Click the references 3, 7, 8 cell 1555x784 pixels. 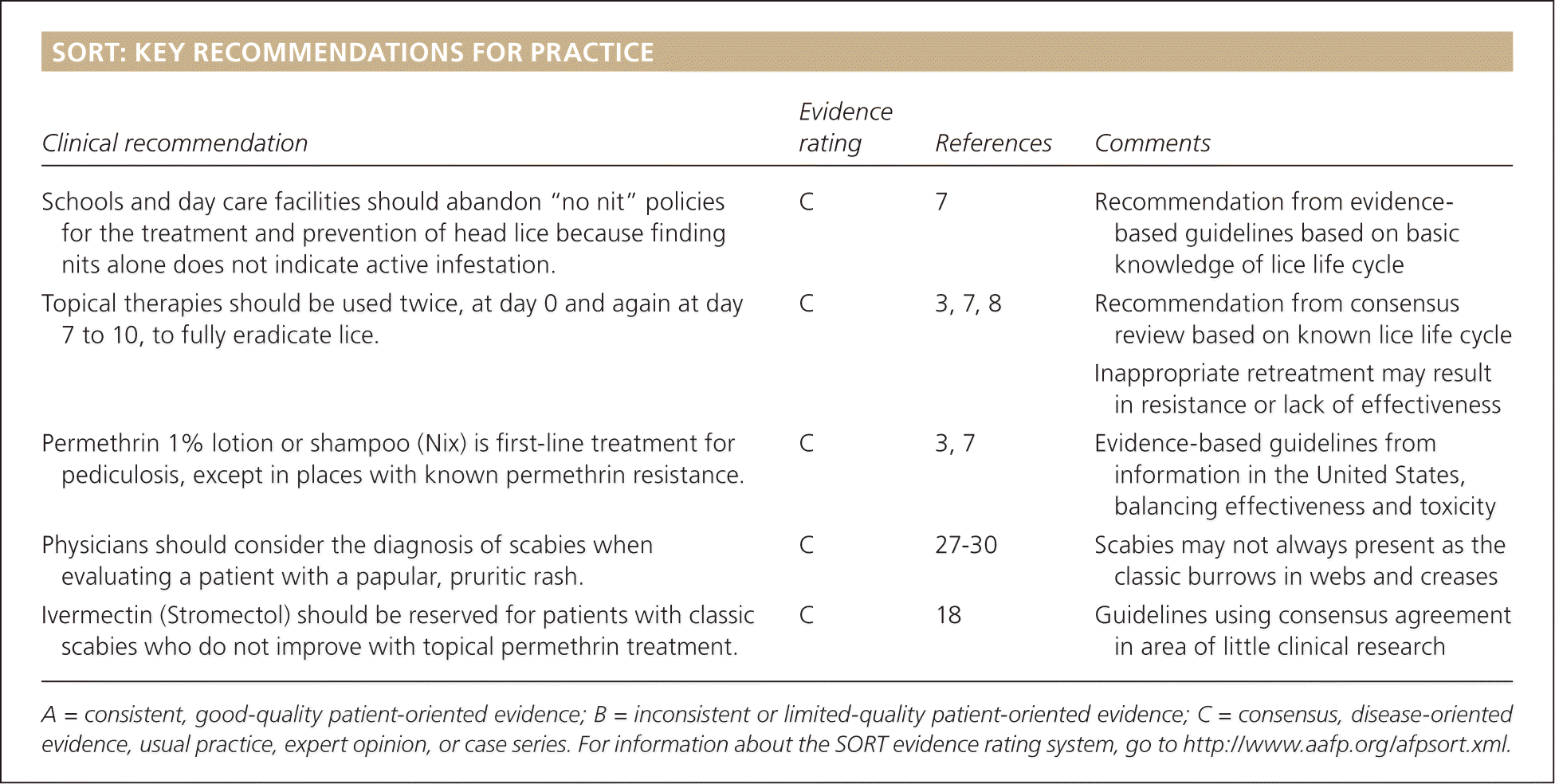968,304
